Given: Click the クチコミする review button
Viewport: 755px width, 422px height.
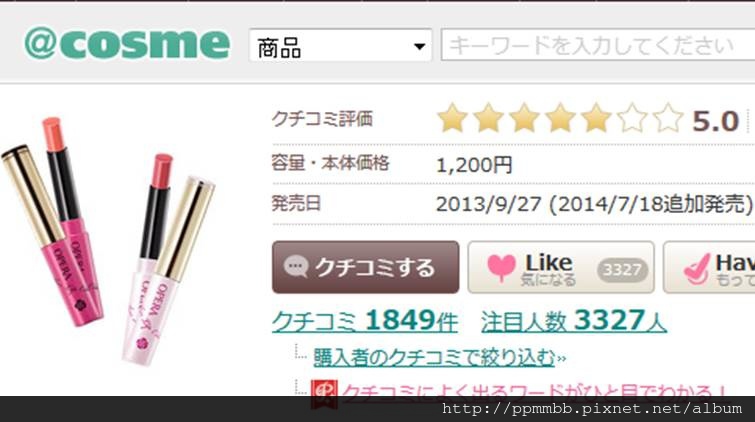Looking at the screenshot, I should coord(365,267).
